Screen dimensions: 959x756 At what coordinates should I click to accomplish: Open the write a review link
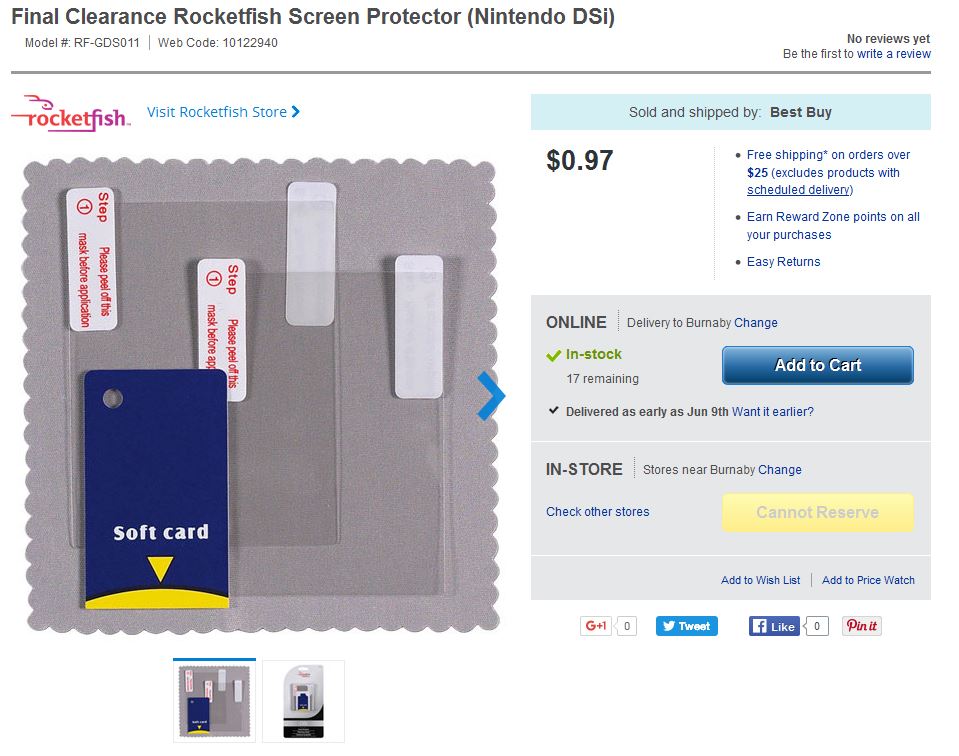coord(896,53)
